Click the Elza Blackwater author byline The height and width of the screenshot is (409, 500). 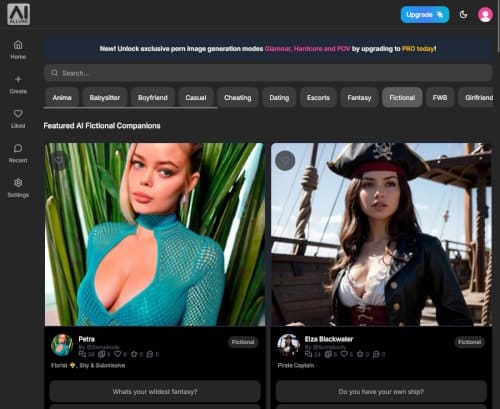point(325,347)
